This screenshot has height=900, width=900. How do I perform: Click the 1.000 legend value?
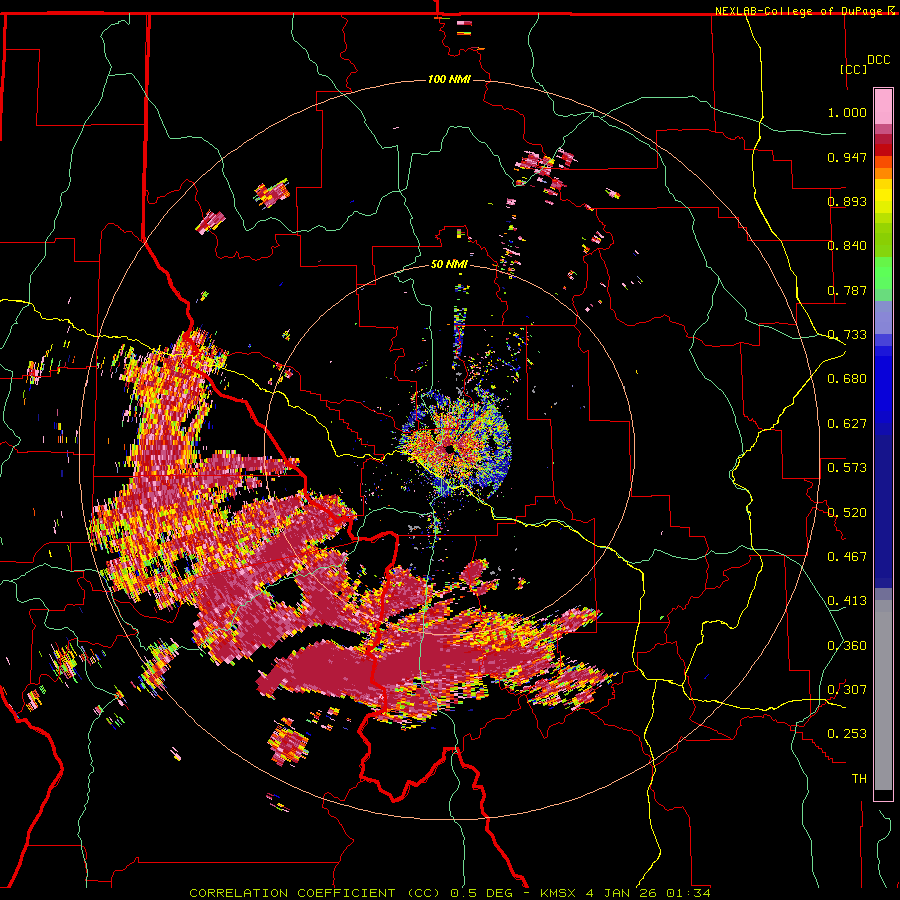tap(847, 112)
